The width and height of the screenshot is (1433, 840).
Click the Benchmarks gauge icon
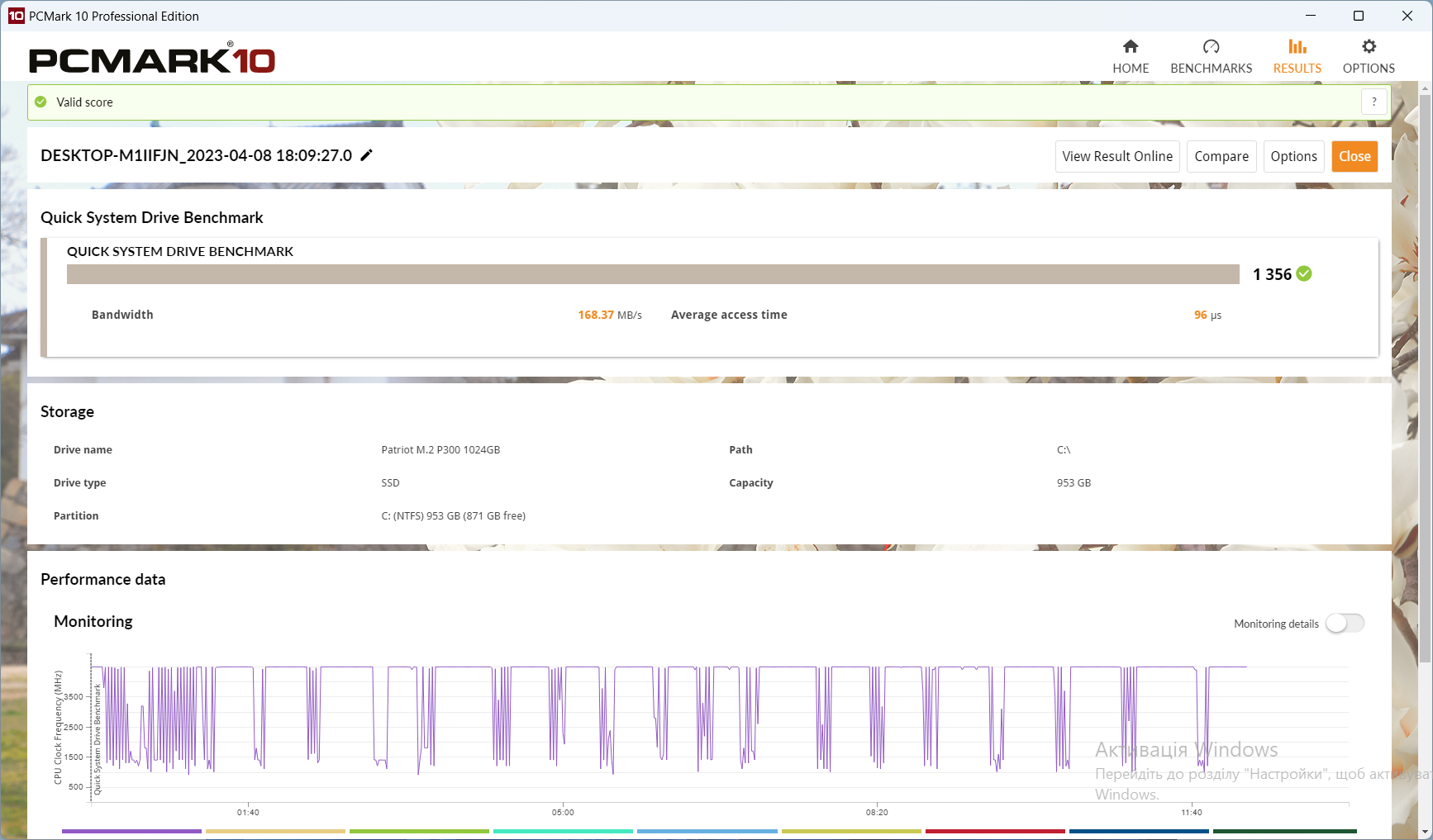pyautogui.click(x=1212, y=46)
